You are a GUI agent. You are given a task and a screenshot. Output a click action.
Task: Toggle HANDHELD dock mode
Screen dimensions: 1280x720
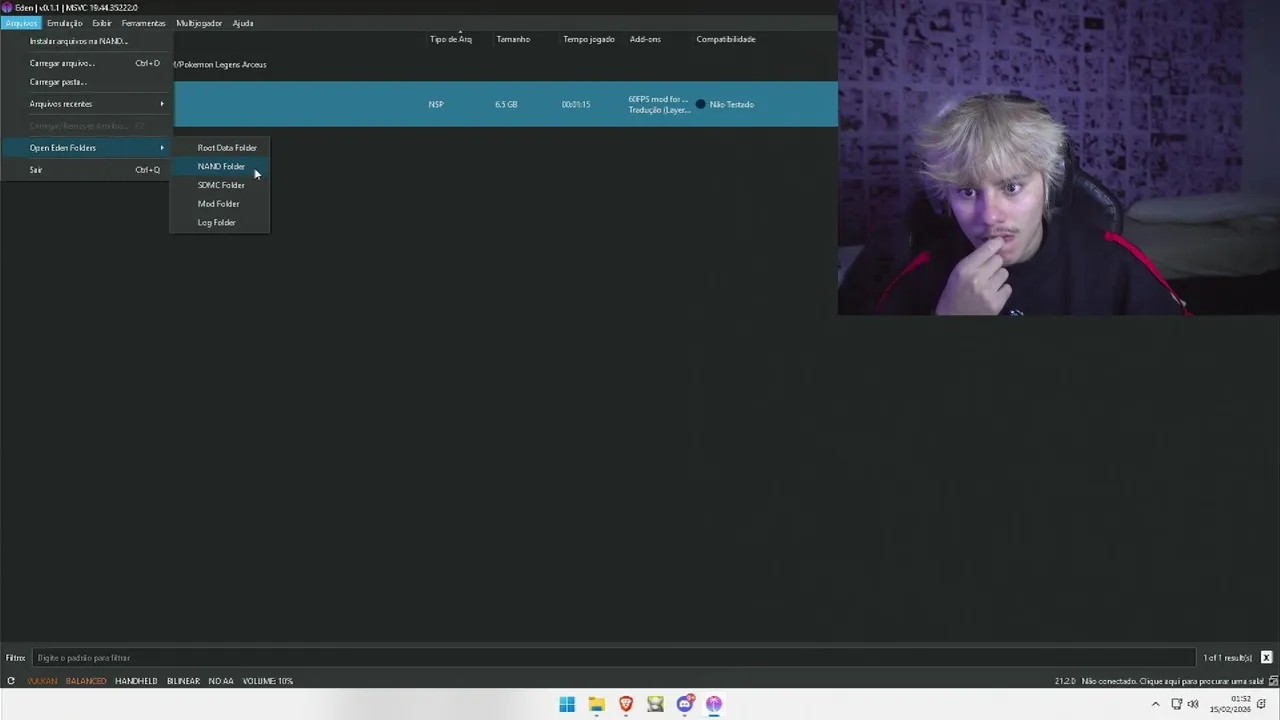(x=136, y=681)
